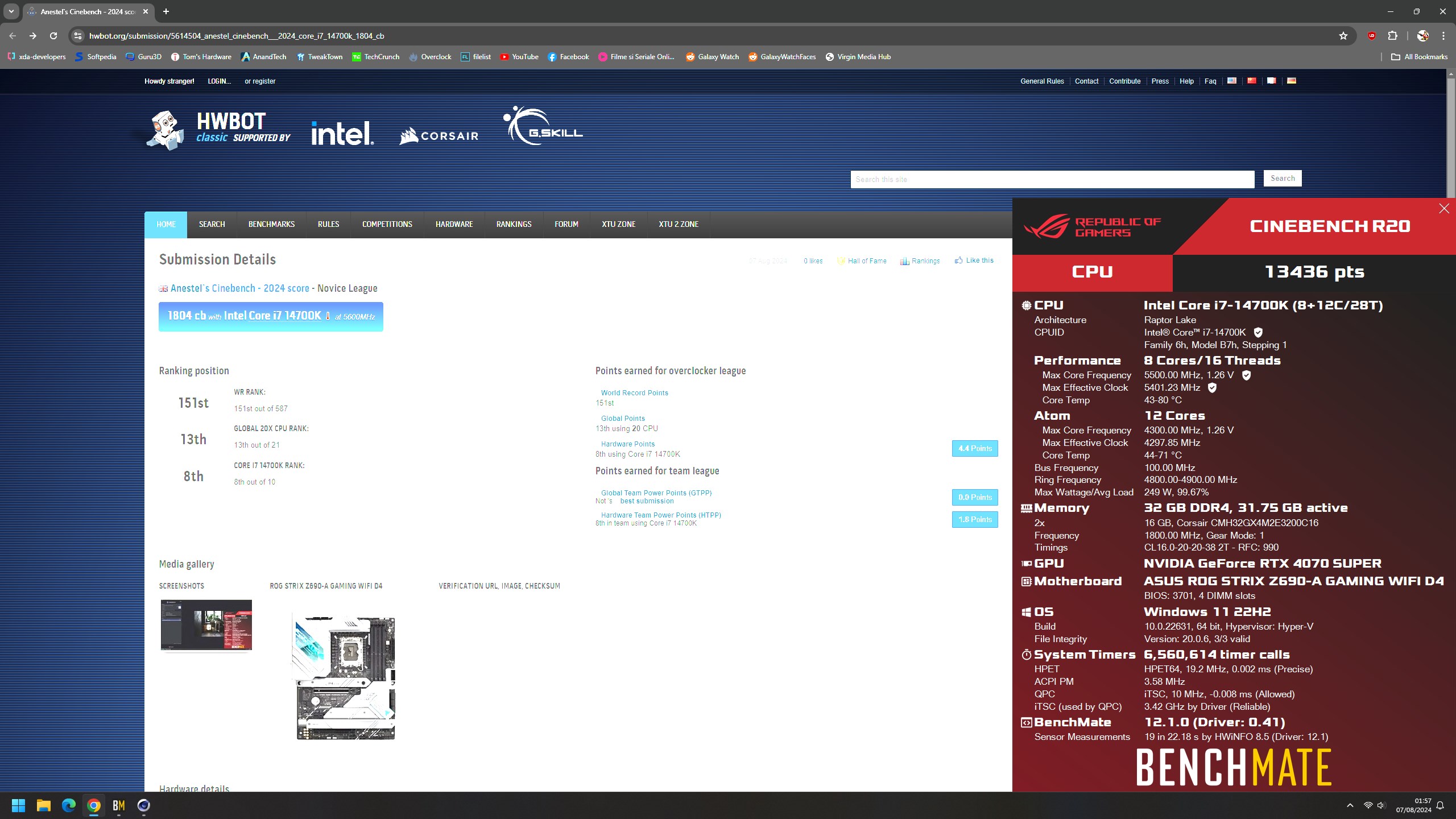Viewport: 1456px width, 819px height.
Task: Open the Rankings link near likes
Action: tap(920, 261)
